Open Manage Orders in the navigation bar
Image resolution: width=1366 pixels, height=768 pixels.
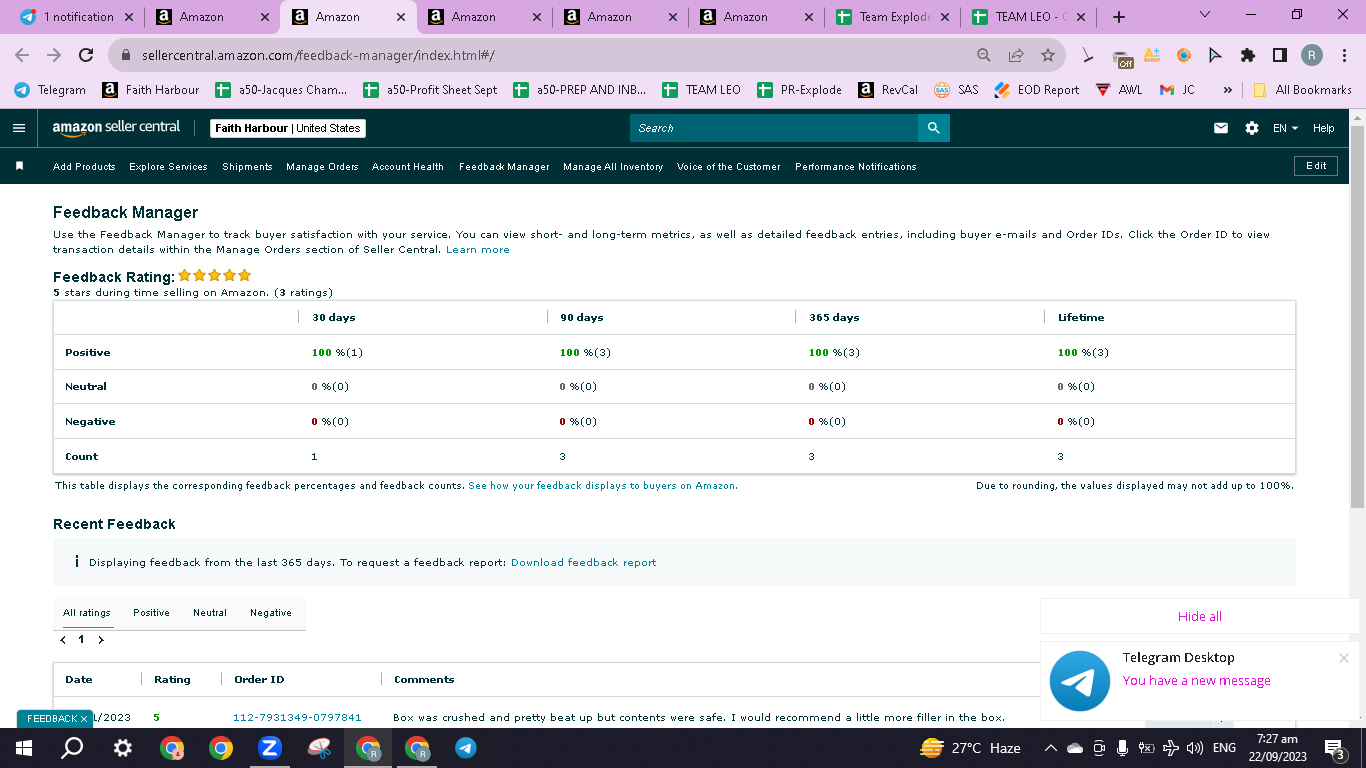pyautogui.click(x=322, y=167)
